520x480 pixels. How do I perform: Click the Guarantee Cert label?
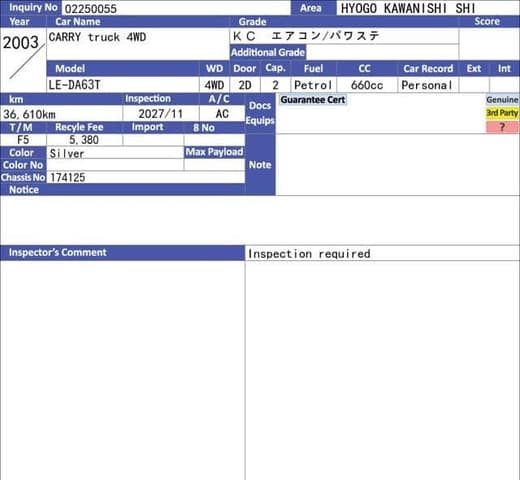point(313,100)
